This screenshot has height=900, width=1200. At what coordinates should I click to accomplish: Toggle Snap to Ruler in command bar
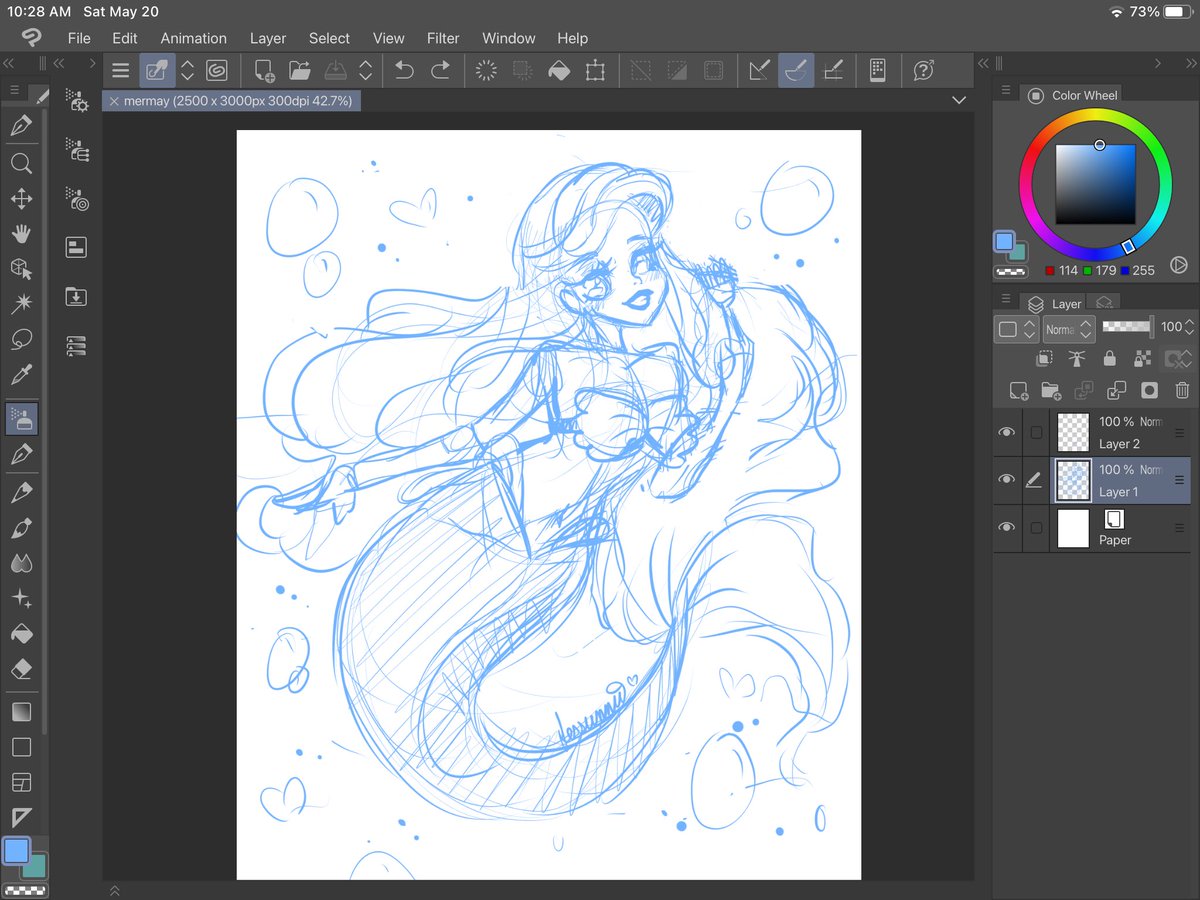click(759, 70)
